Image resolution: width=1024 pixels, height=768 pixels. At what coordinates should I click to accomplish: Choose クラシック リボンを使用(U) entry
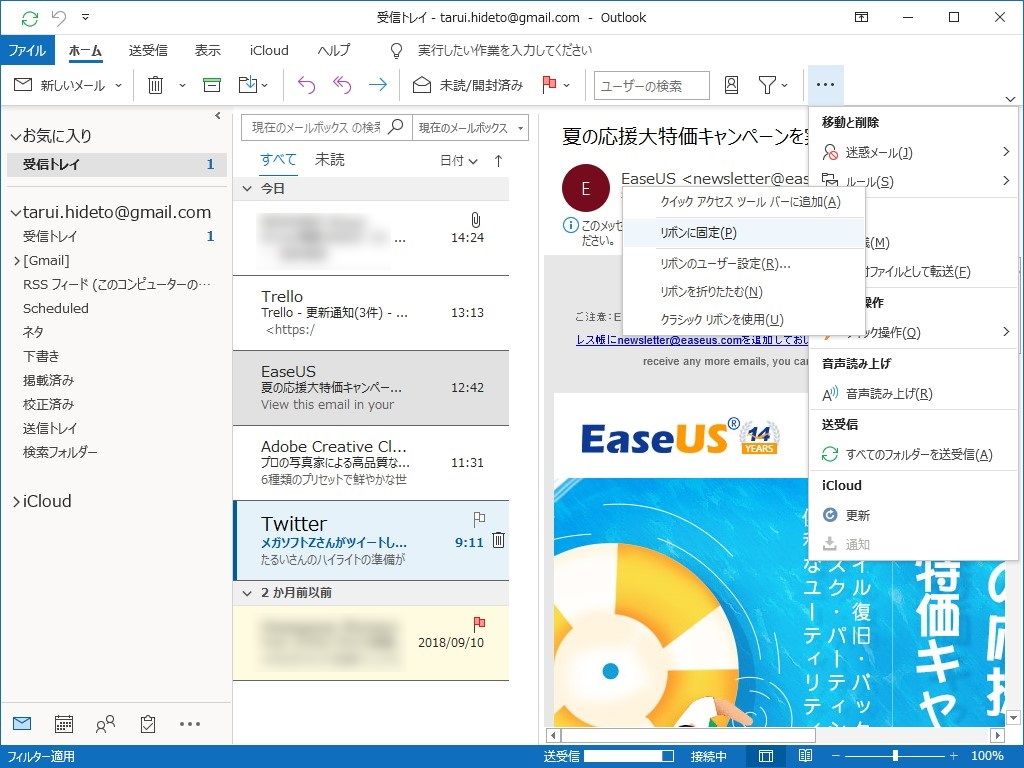coord(743,320)
